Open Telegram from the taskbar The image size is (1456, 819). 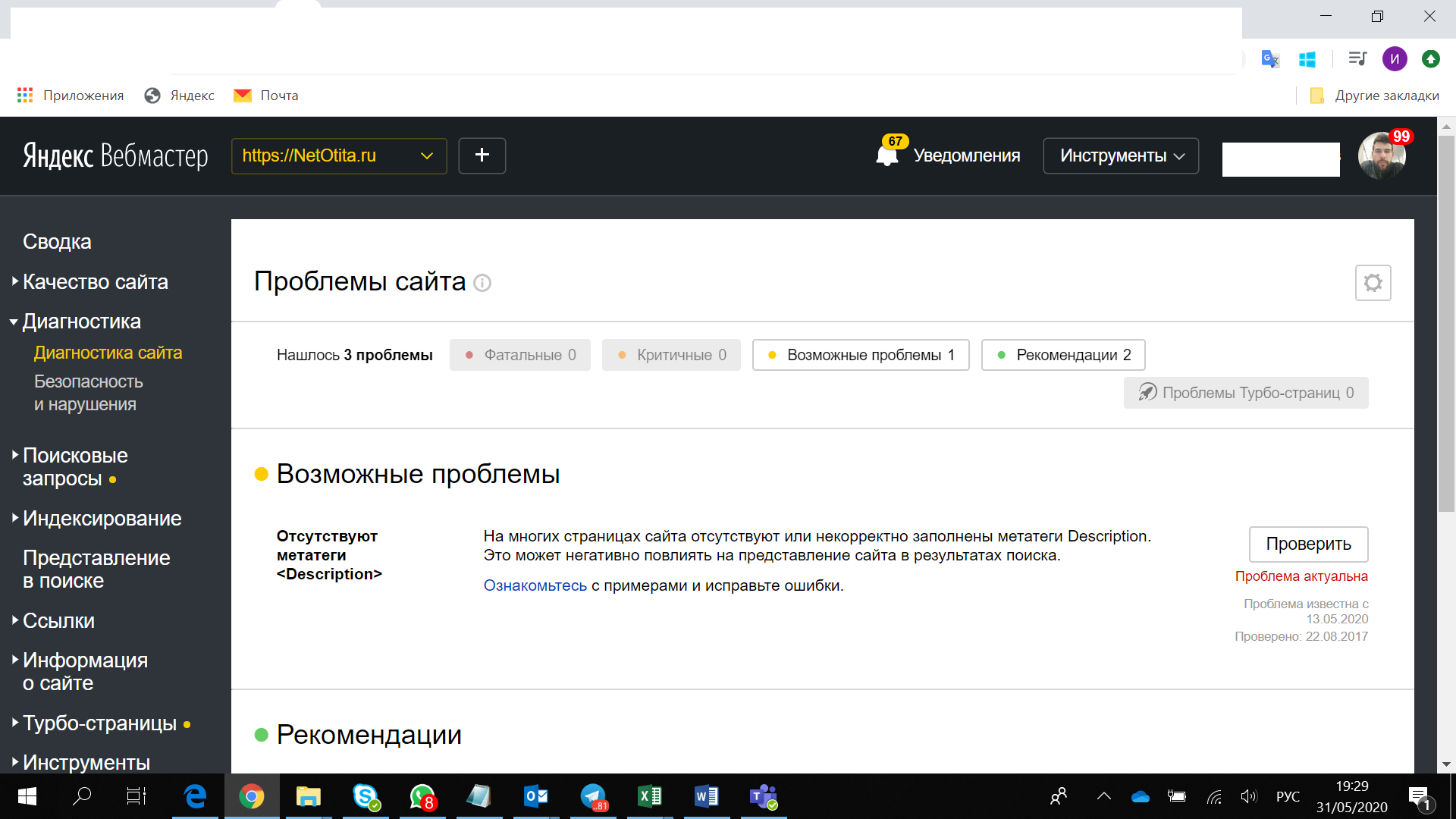pos(593,796)
